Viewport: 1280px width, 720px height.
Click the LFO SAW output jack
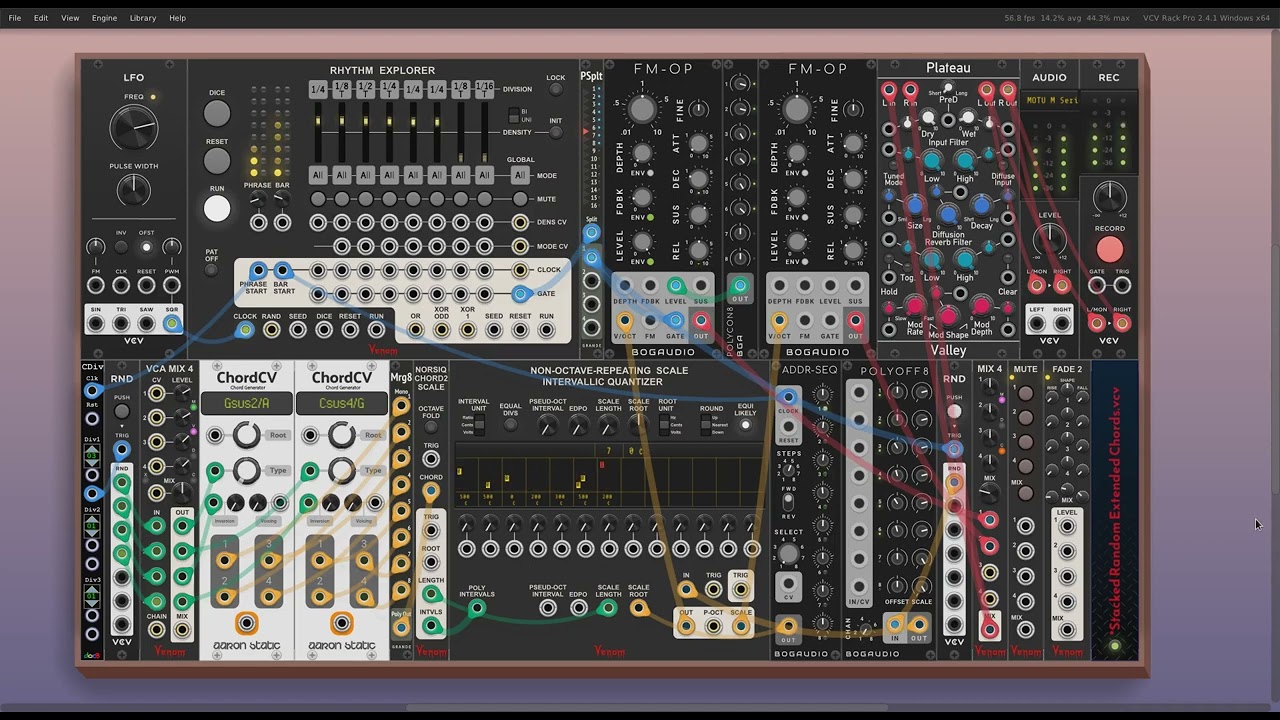coord(146,324)
